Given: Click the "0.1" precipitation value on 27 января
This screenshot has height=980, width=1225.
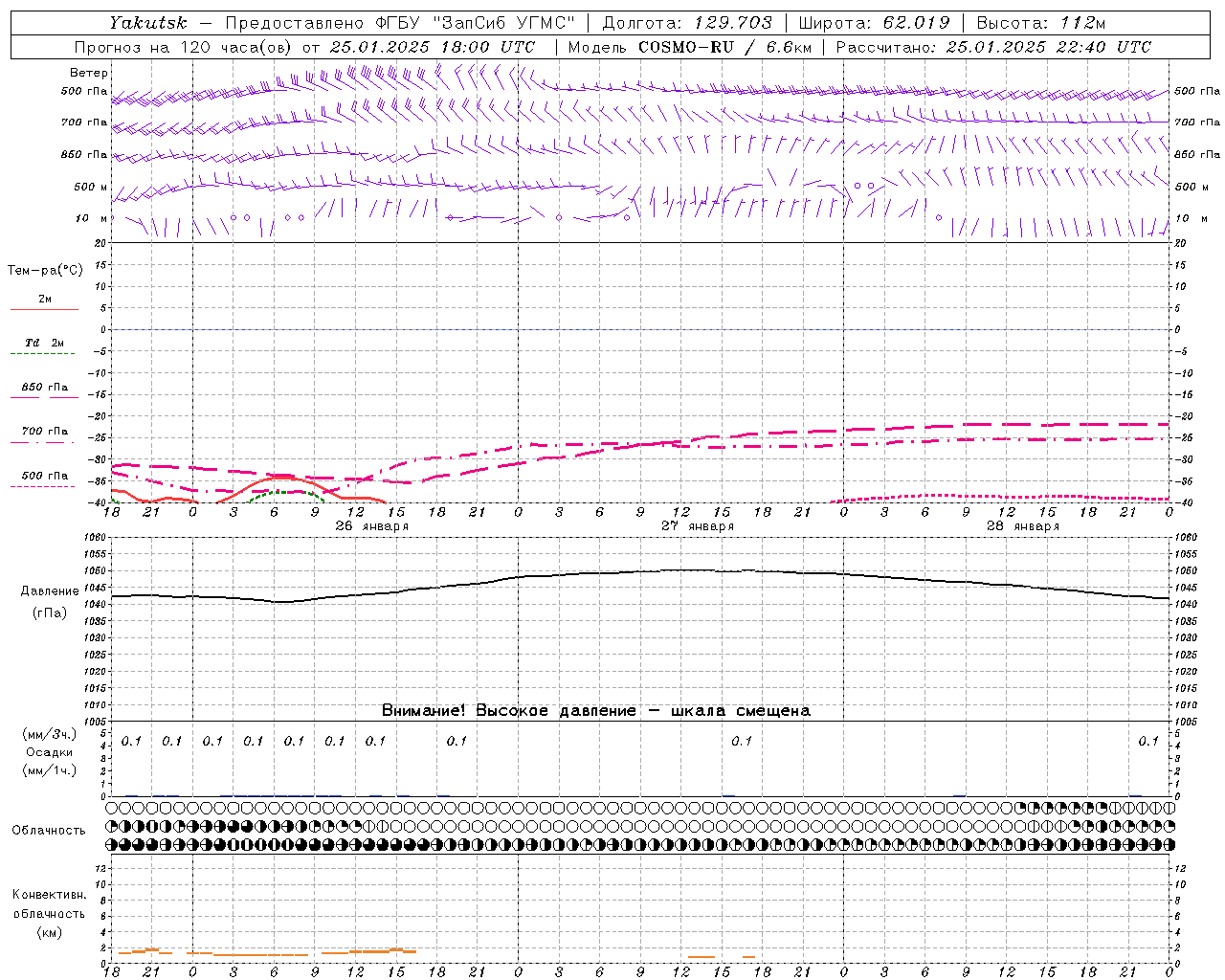Looking at the screenshot, I should 742,741.
